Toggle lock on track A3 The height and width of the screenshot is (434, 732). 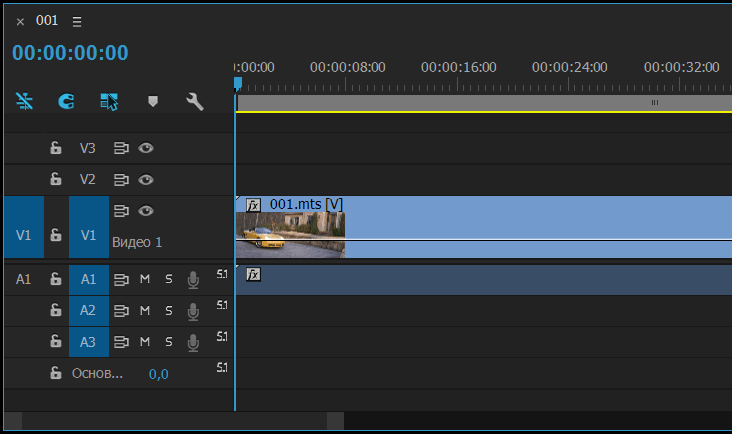coord(56,341)
